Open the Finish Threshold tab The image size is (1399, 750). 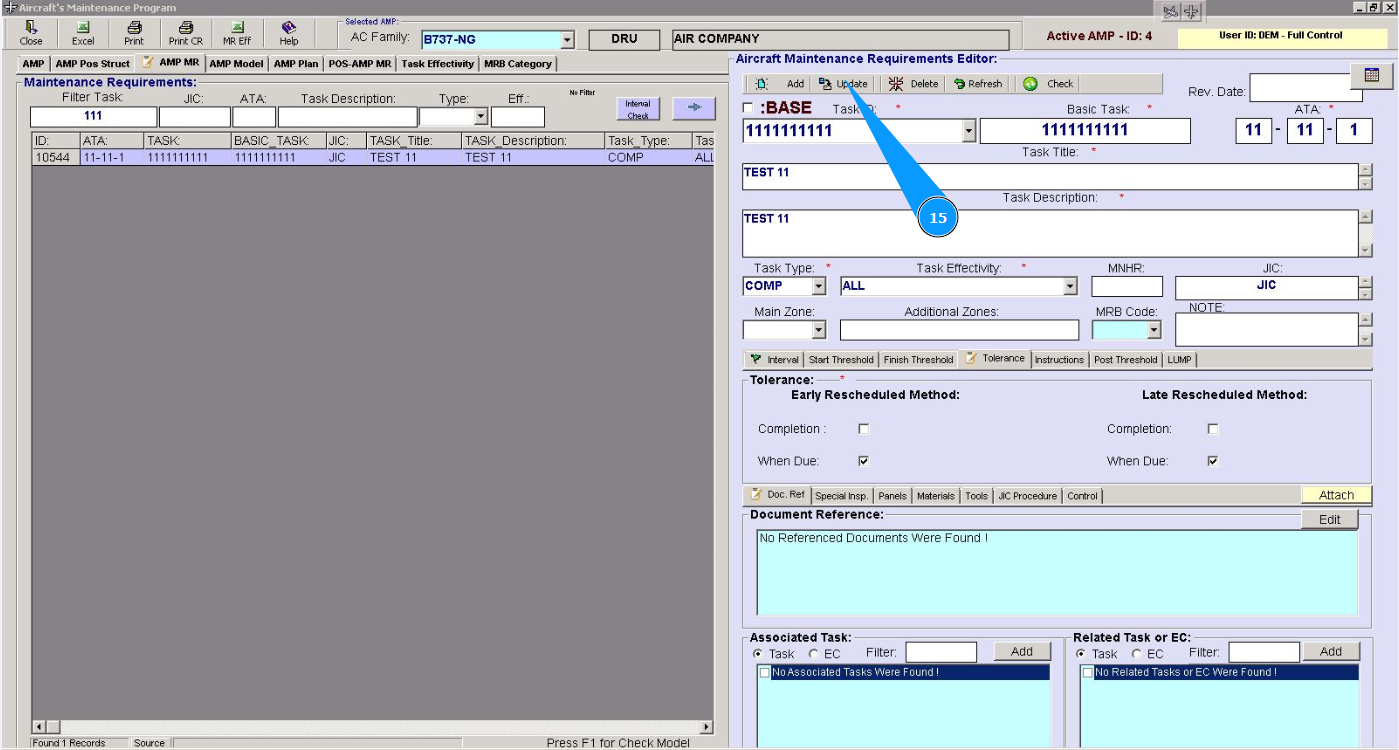(x=918, y=360)
